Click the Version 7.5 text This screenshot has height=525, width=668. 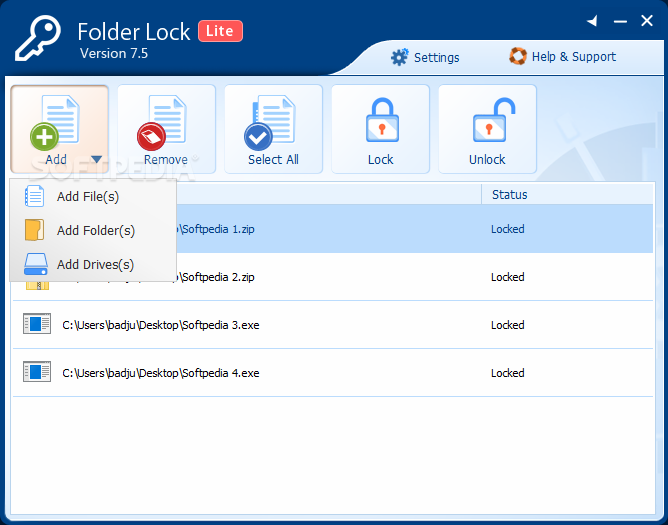click(x=114, y=54)
